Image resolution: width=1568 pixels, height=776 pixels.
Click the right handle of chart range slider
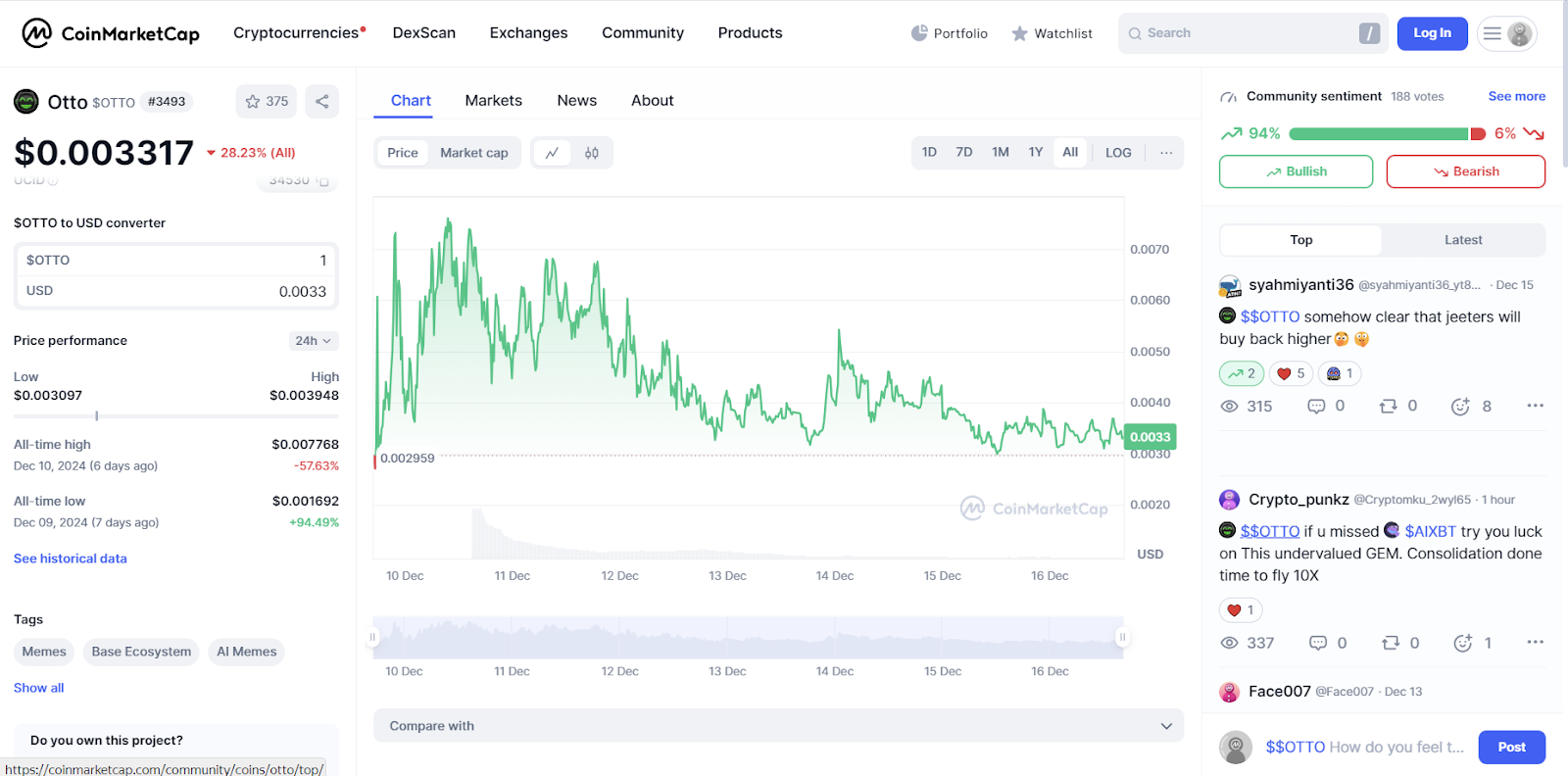point(1122,638)
